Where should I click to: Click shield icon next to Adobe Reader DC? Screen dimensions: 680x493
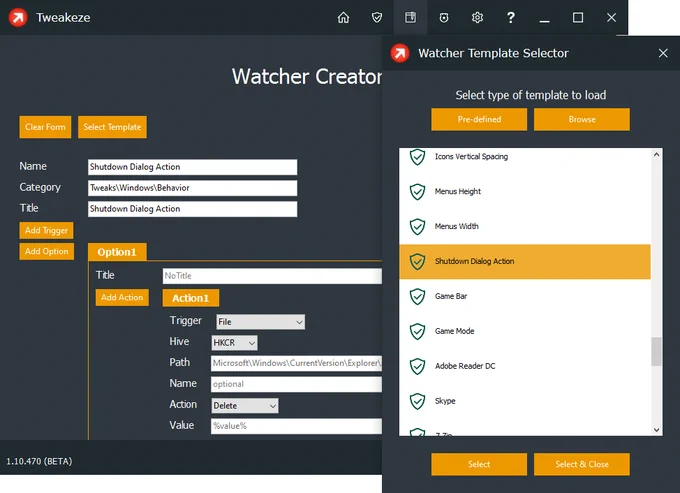point(417,366)
